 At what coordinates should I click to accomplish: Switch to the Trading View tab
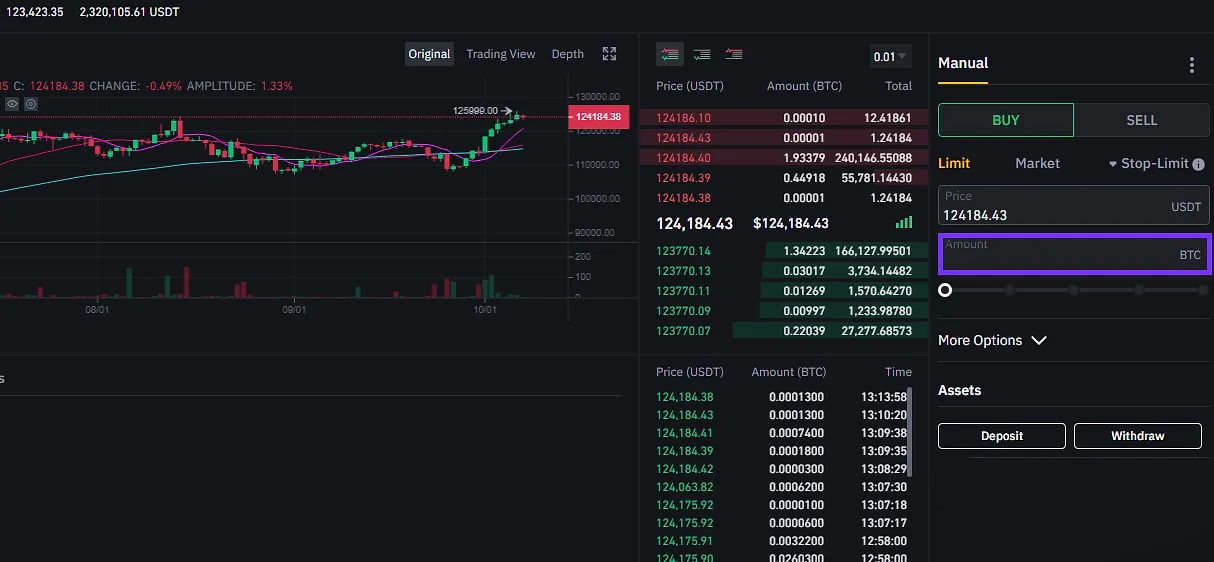tap(501, 54)
